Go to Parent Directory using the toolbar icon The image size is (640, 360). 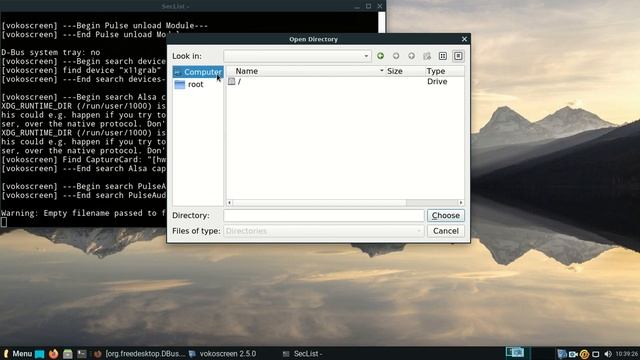click(x=411, y=56)
